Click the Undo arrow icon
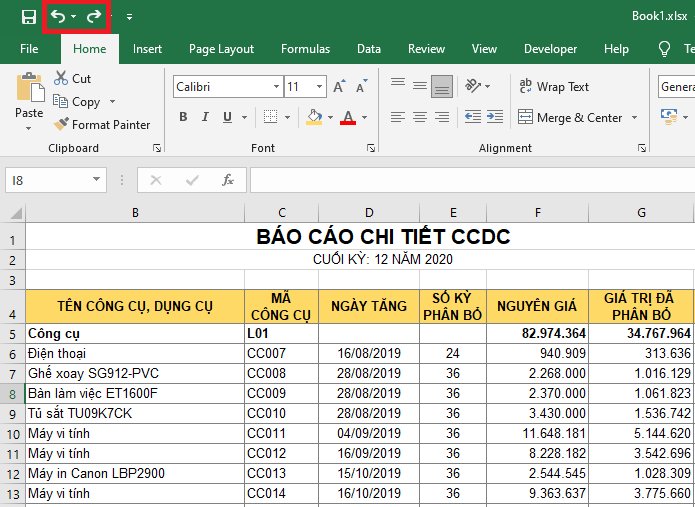Viewport: 695px width, 507px height. click(58, 17)
